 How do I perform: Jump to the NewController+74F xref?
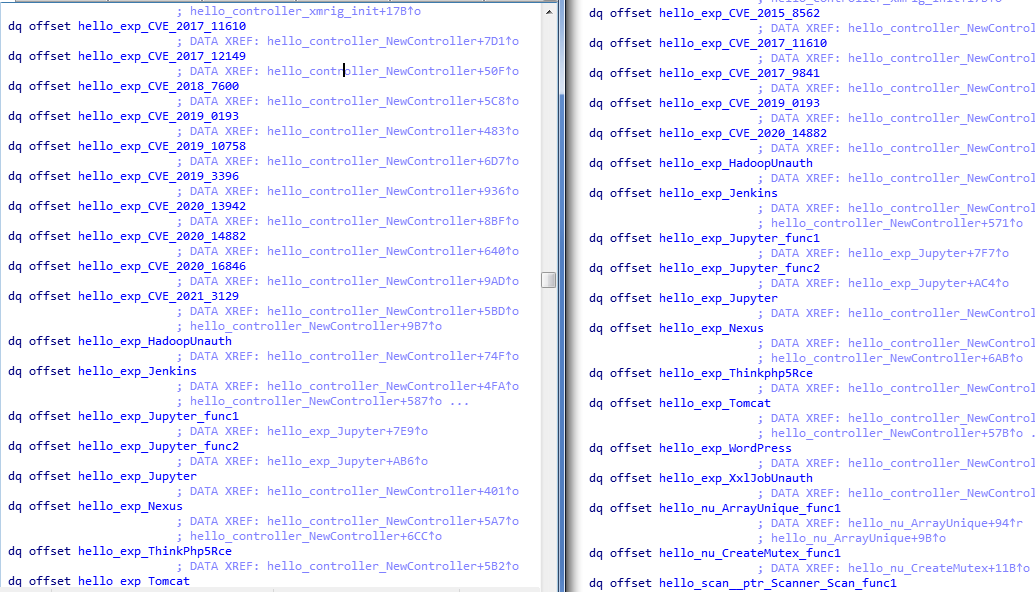[393, 356]
